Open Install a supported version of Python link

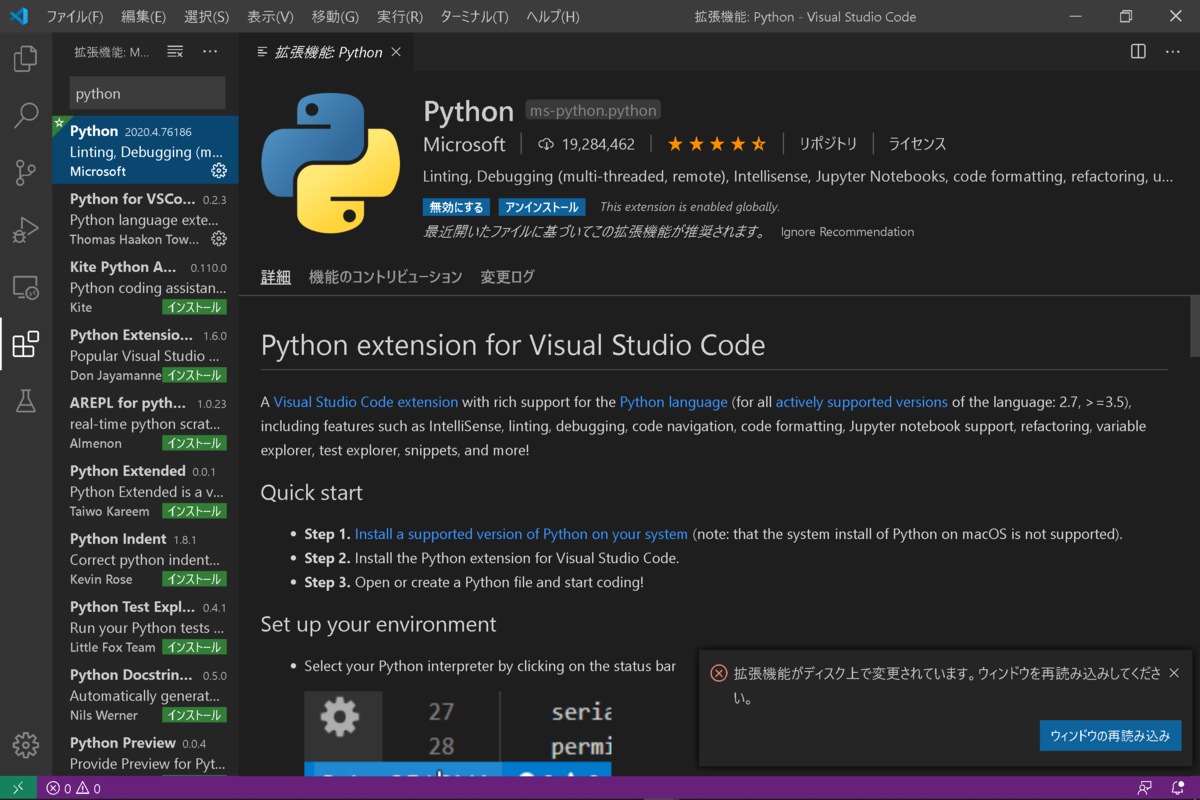pyautogui.click(x=521, y=534)
